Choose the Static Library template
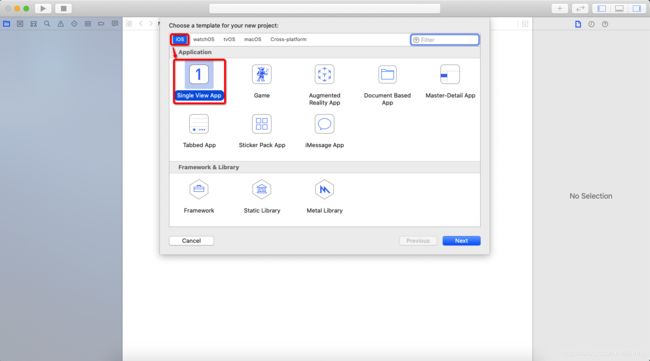This screenshot has height=361, width=650. click(x=262, y=196)
